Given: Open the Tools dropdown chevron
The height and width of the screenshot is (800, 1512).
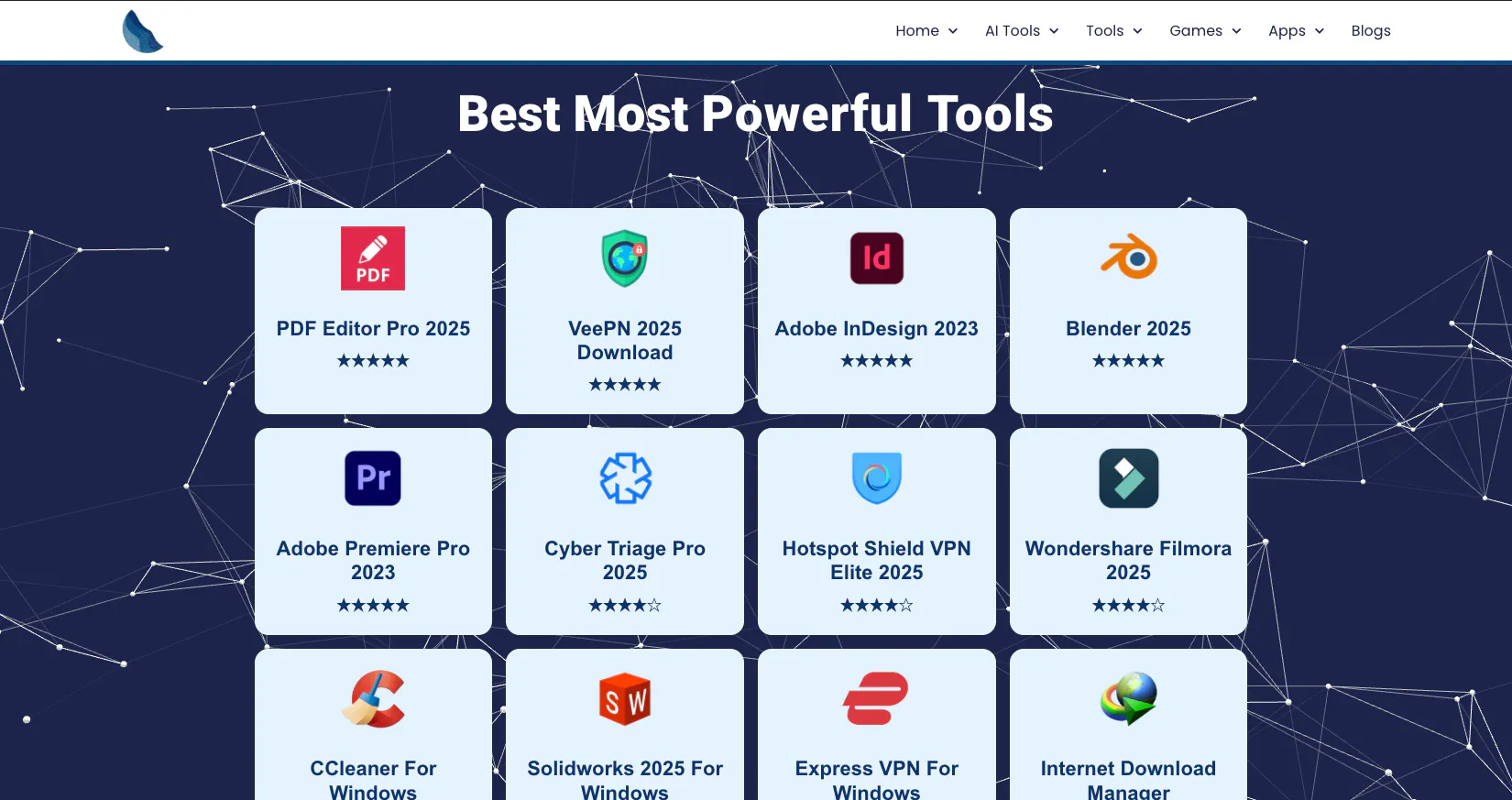Looking at the screenshot, I should pos(1137,31).
